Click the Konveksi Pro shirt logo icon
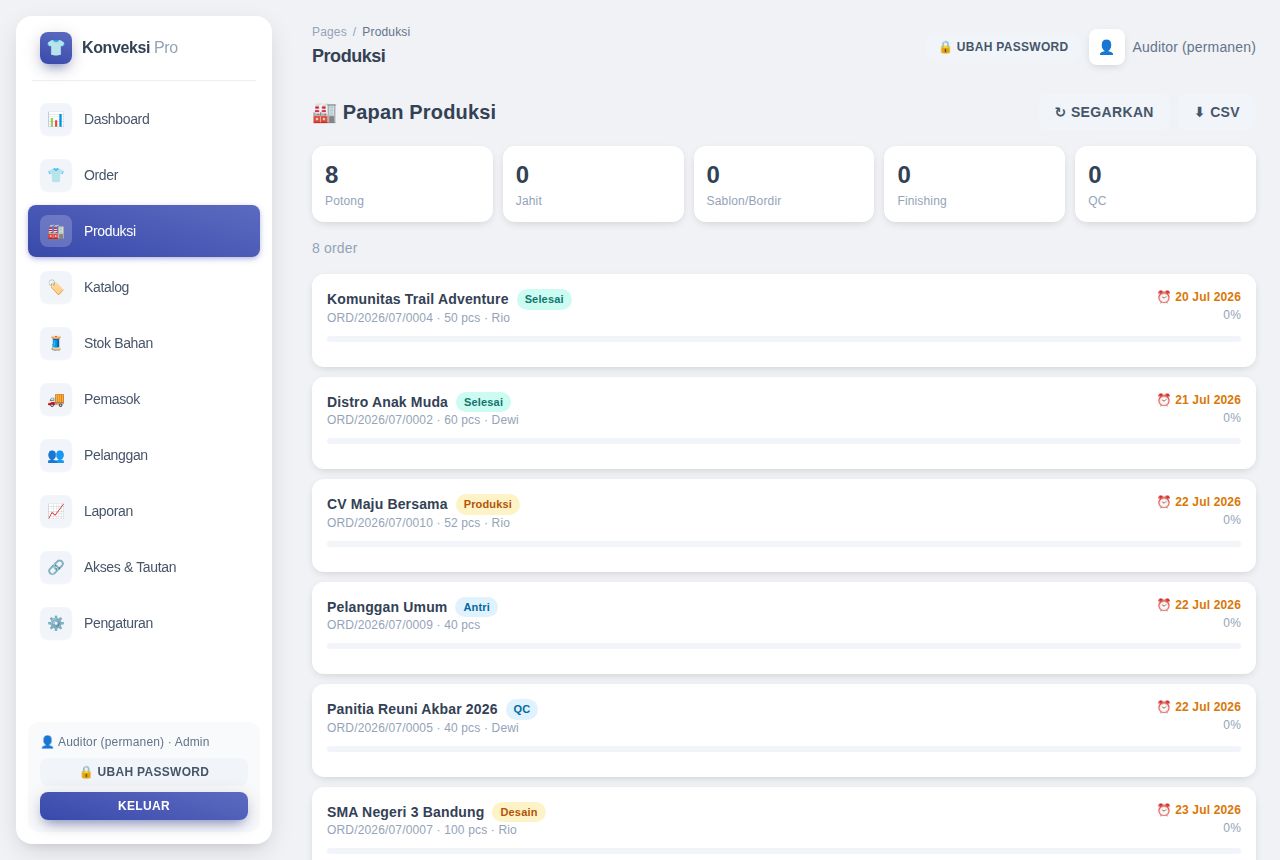This screenshot has width=1280, height=860. [x=56, y=48]
